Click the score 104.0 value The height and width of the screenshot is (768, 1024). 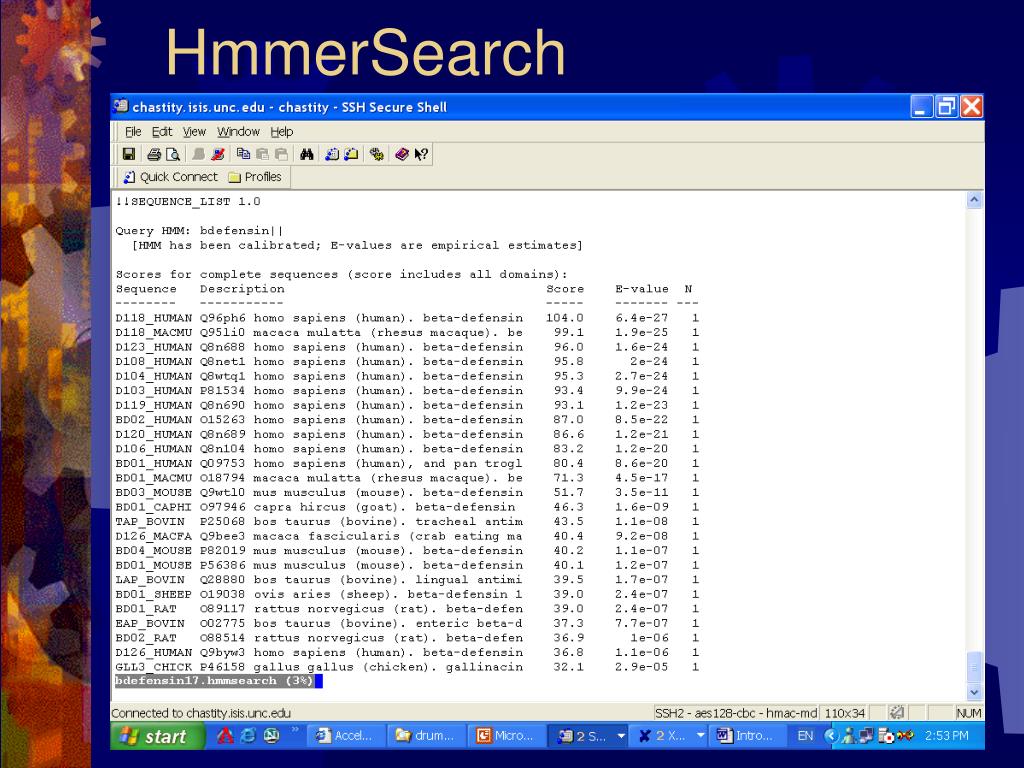click(x=565, y=318)
